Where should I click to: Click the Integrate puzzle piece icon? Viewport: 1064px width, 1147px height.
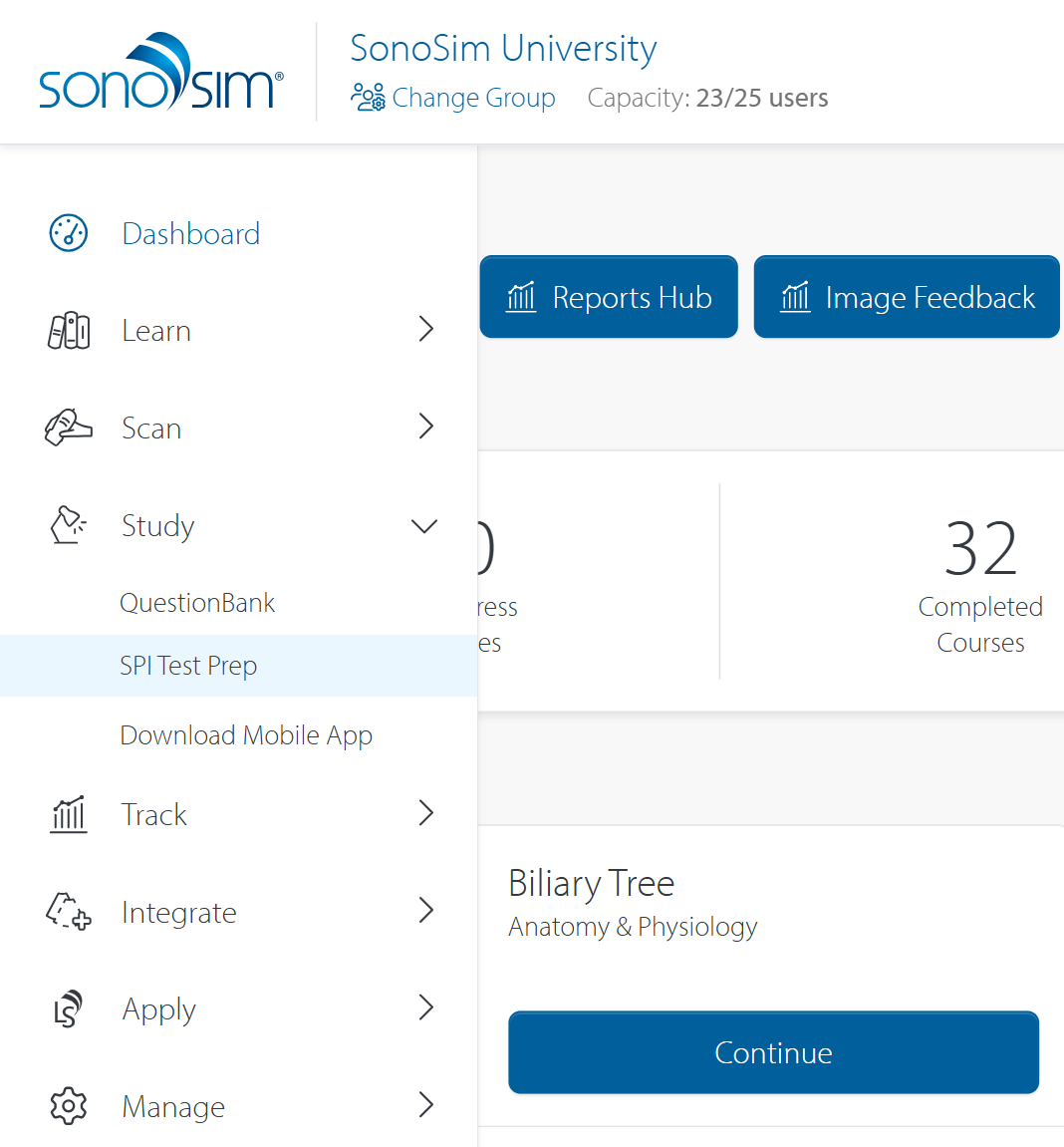click(69, 912)
